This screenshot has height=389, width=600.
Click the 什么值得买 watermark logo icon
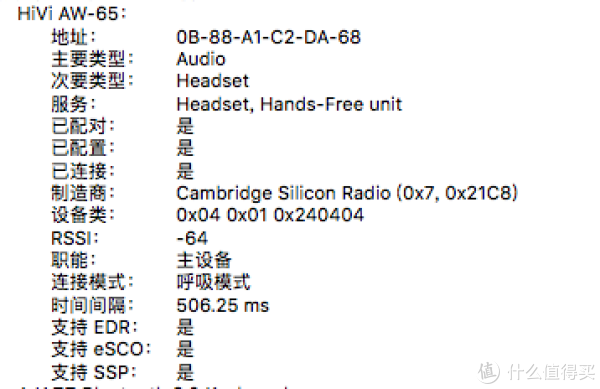coord(489,371)
